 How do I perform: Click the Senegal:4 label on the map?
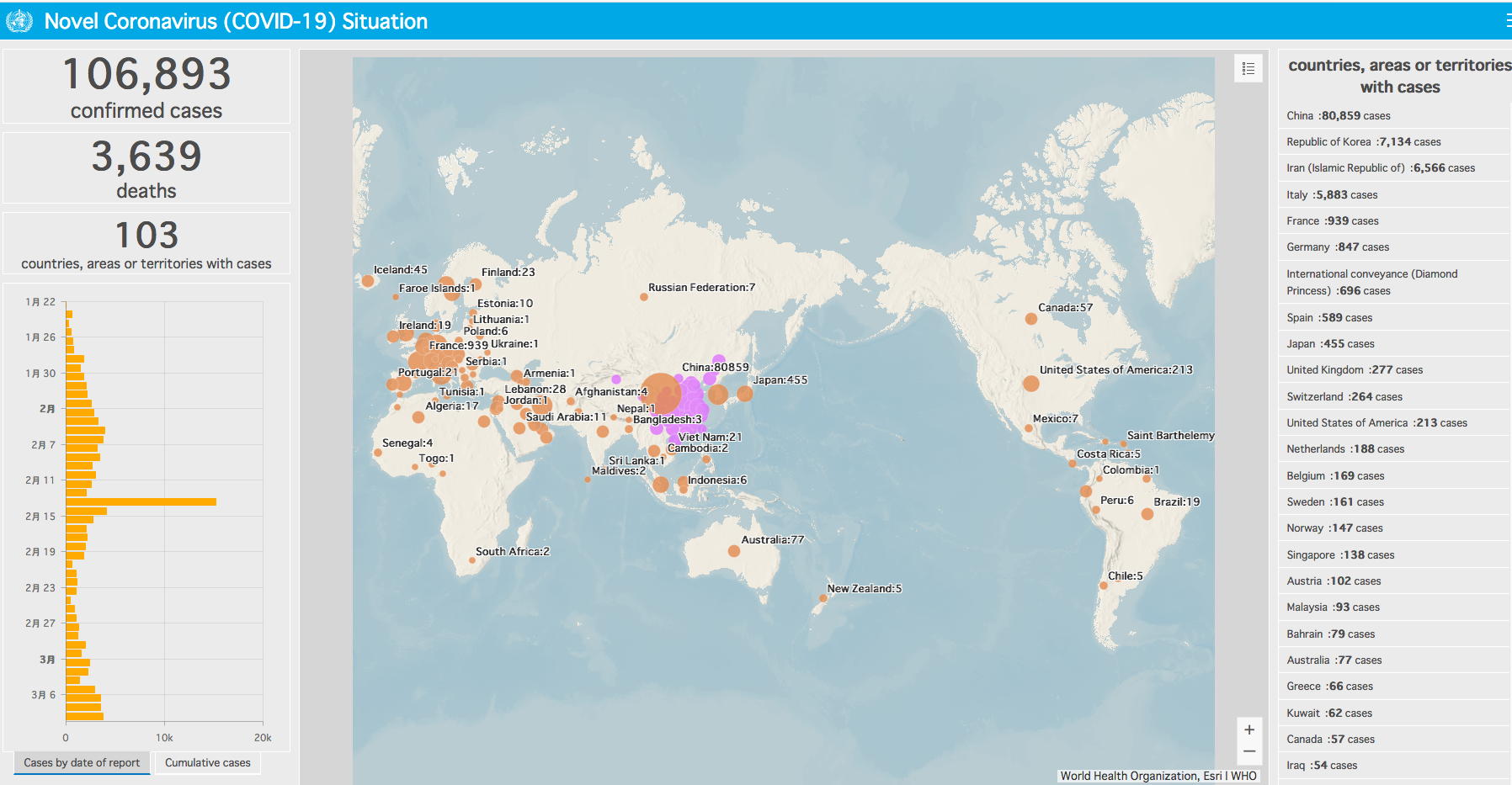point(407,443)
